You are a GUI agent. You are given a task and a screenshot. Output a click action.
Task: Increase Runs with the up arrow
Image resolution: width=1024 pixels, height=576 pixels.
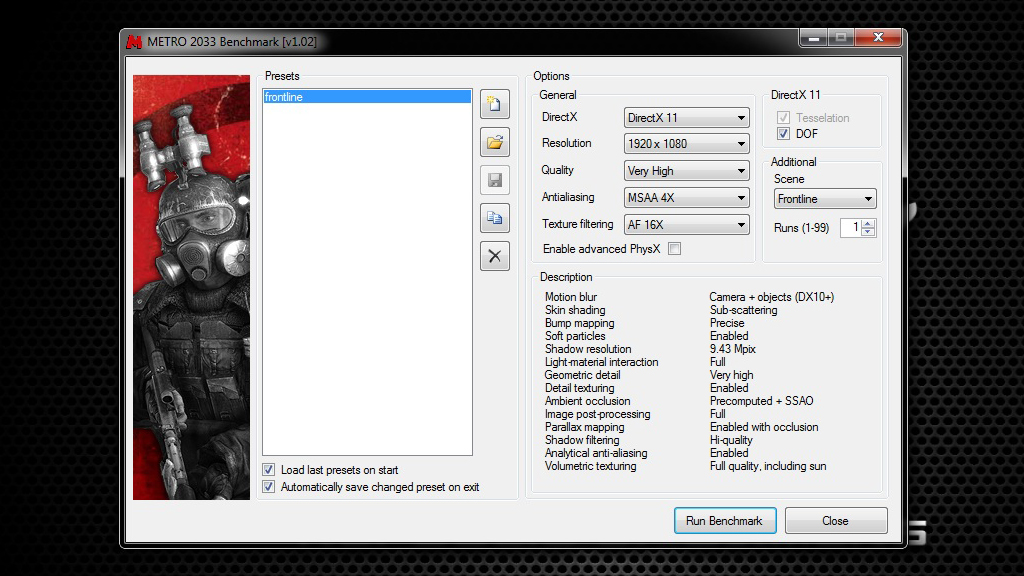[868, 223]
